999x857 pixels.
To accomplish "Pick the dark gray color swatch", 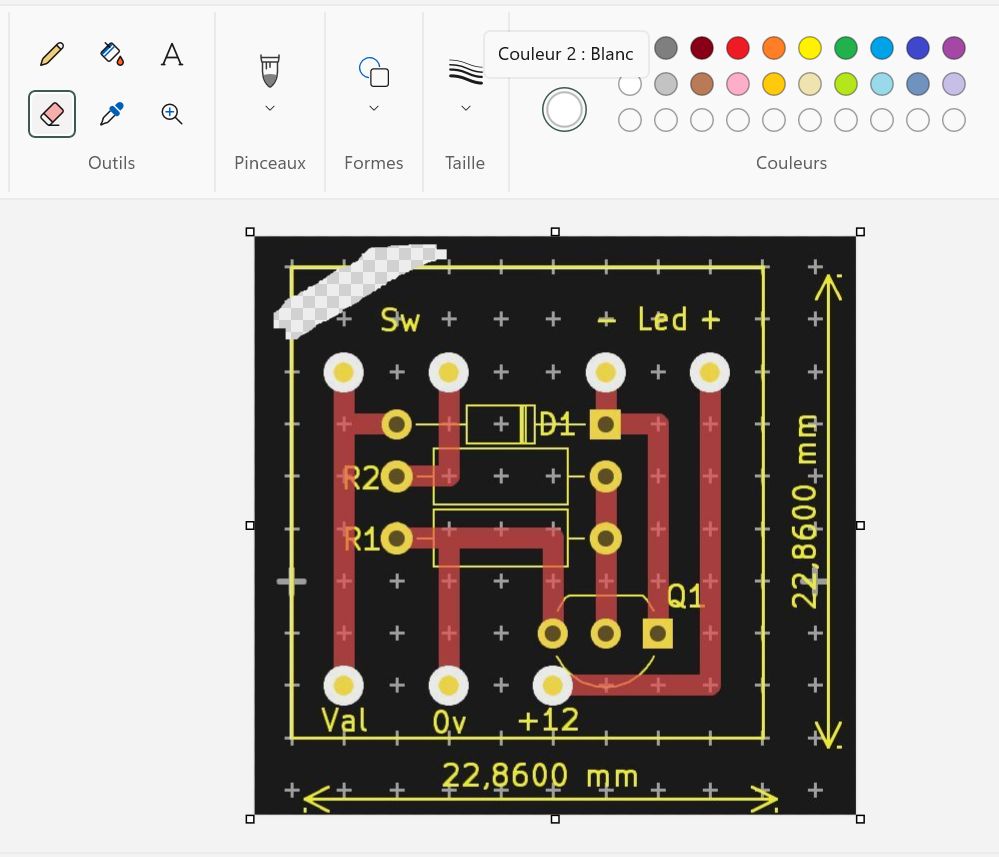I will (666, 48).
